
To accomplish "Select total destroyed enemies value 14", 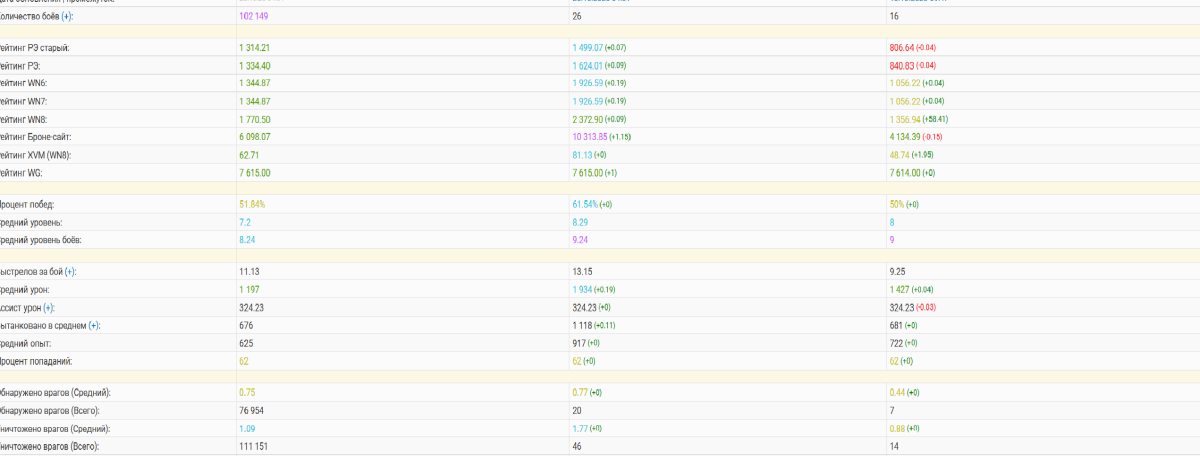I will point(894,447).
